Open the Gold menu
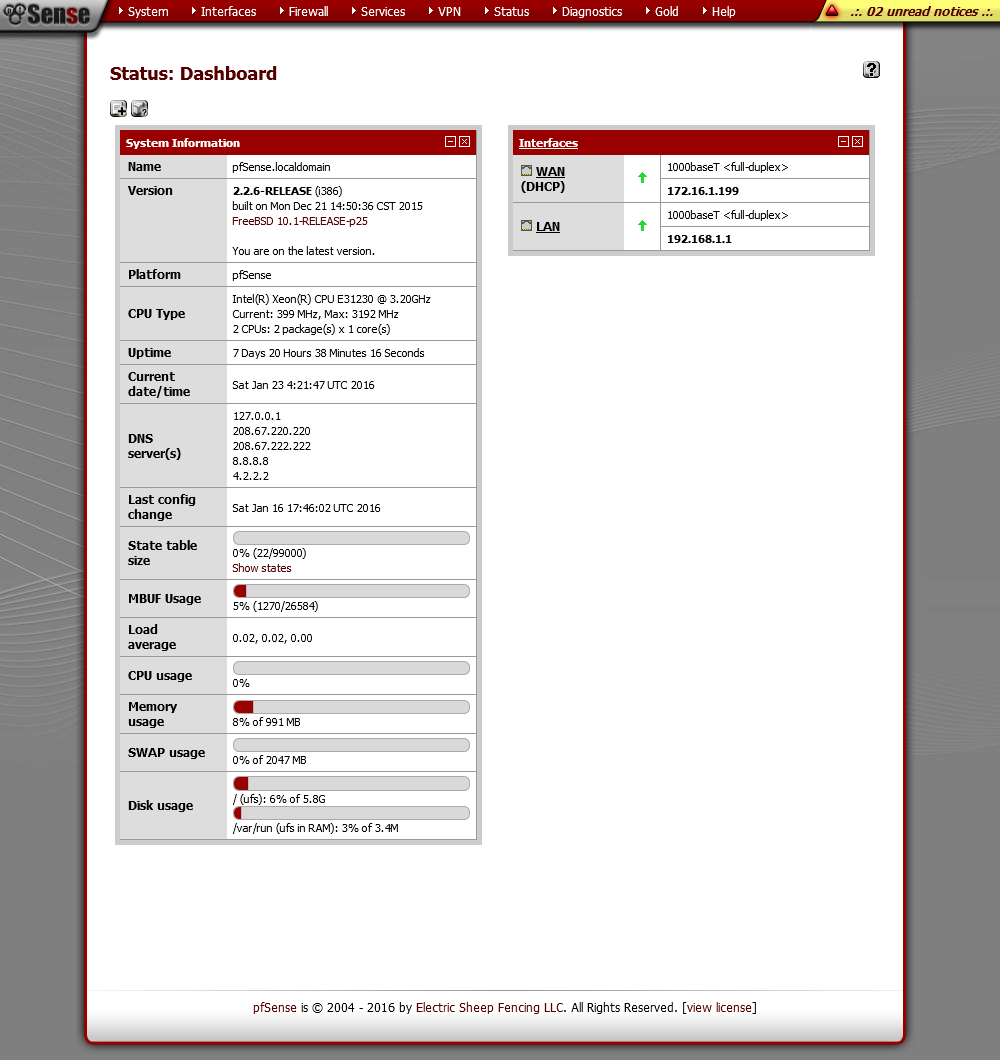This screenshot has height=1060, width=1000. tap(662, 11)
